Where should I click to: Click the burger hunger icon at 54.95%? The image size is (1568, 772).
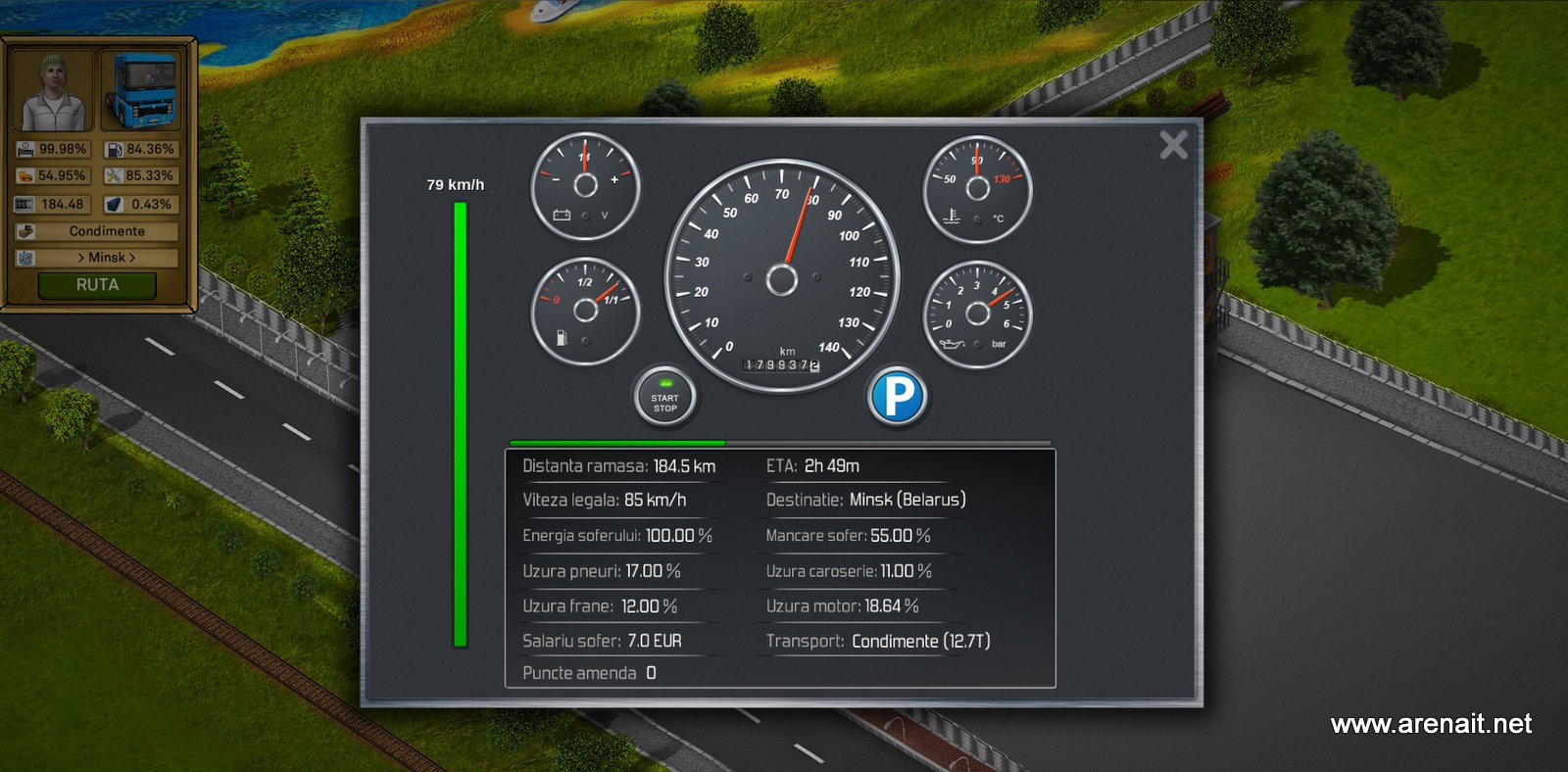click(25, 176)
